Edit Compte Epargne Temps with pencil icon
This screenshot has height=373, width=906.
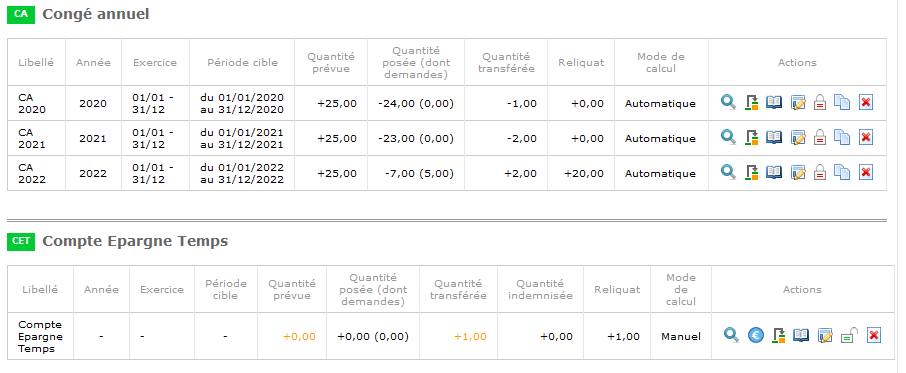(x=825, y=335)
